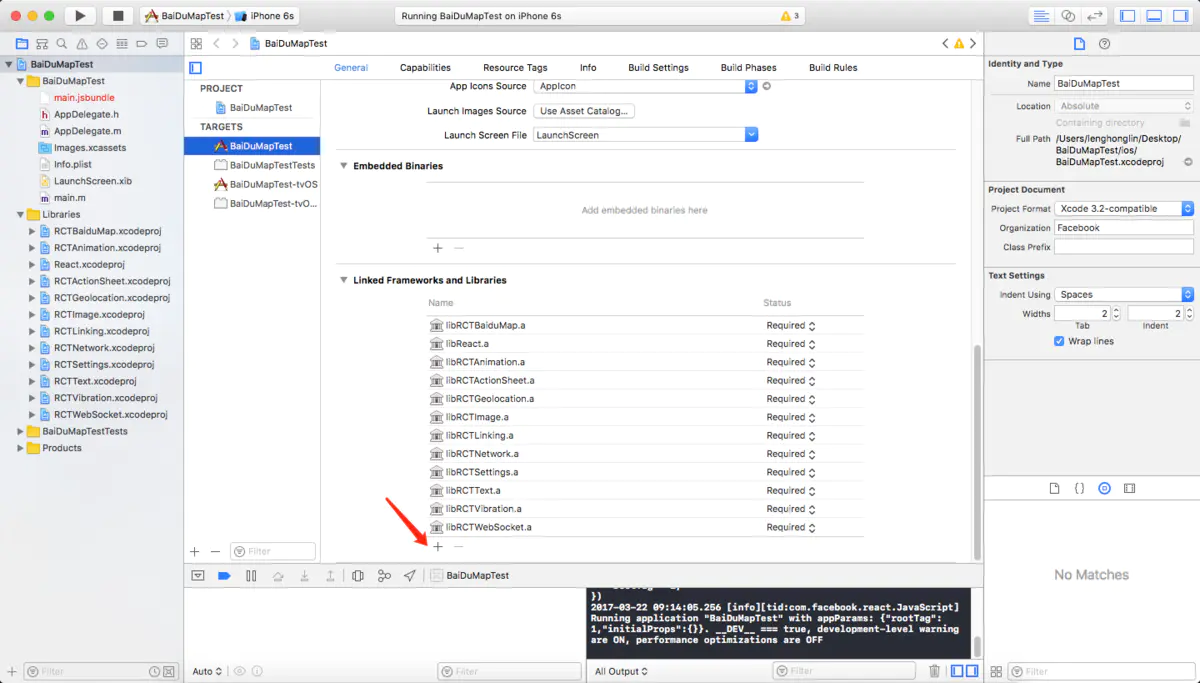Viewport: 1200px width, 683px height.
Task: Click the Run (play) button
Action: [x=80, y=16]
